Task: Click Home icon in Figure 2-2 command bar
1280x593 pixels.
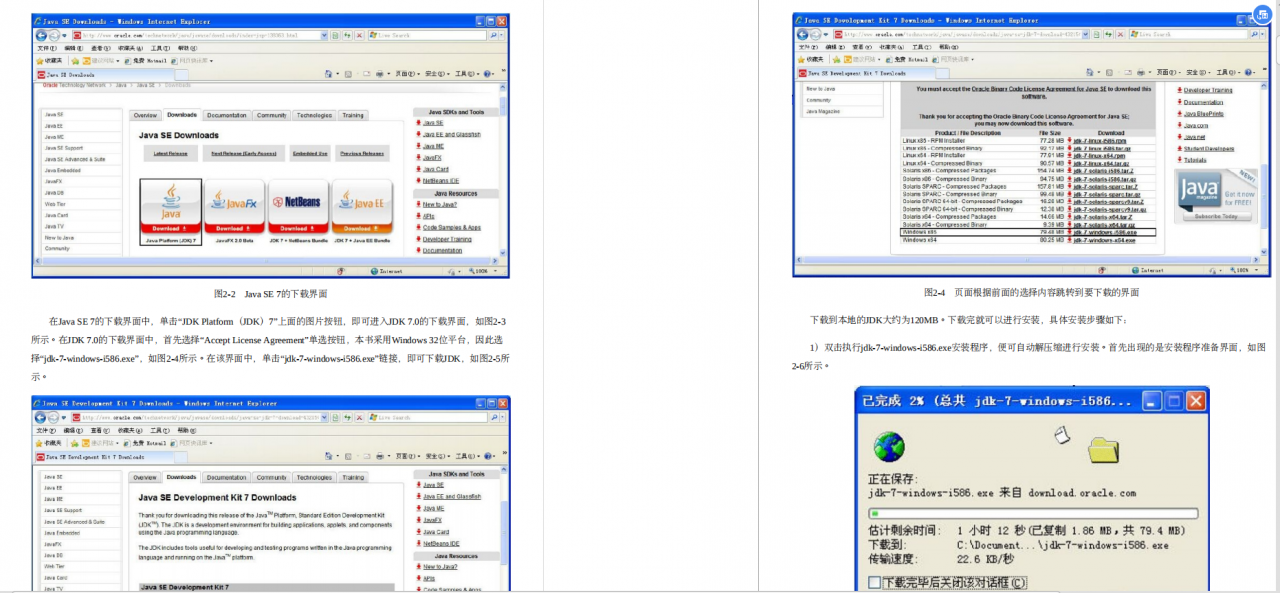Action: [x=331, y=74]
